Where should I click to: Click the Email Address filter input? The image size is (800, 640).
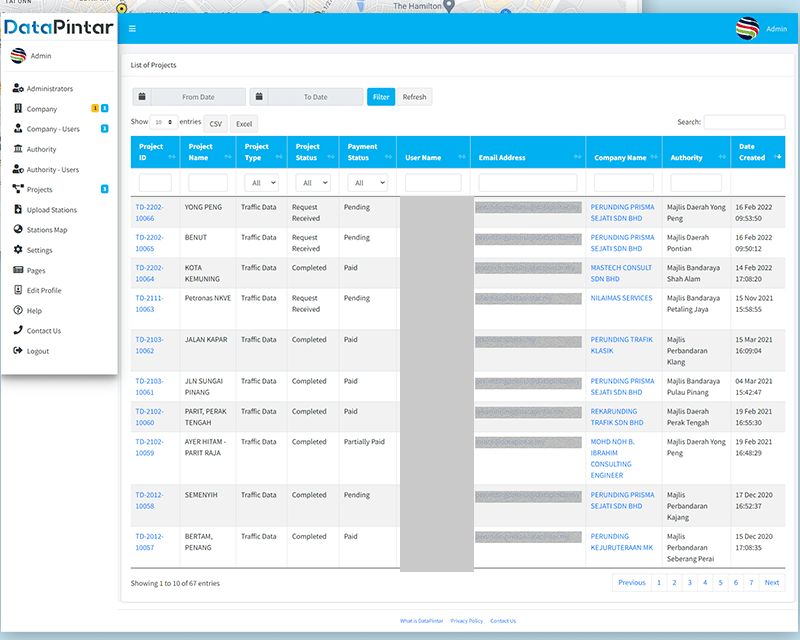528,183
